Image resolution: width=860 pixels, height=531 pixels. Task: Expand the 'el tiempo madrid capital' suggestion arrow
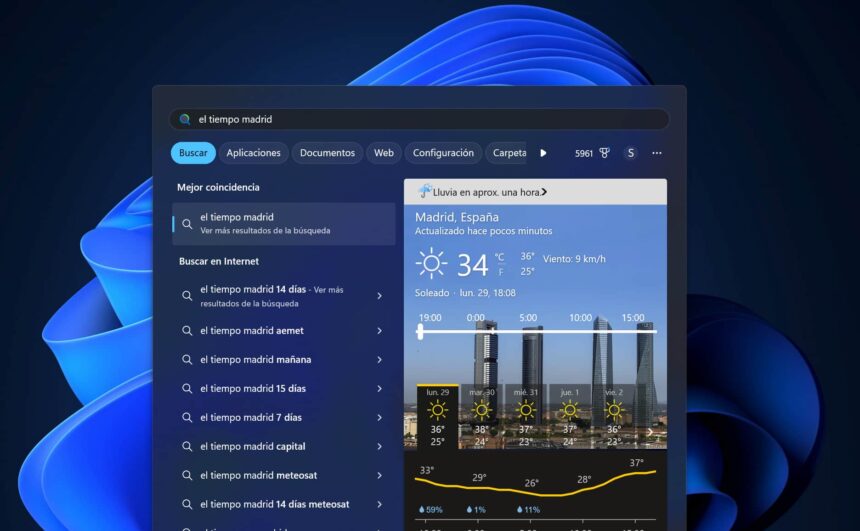click(x=380, y=447)
